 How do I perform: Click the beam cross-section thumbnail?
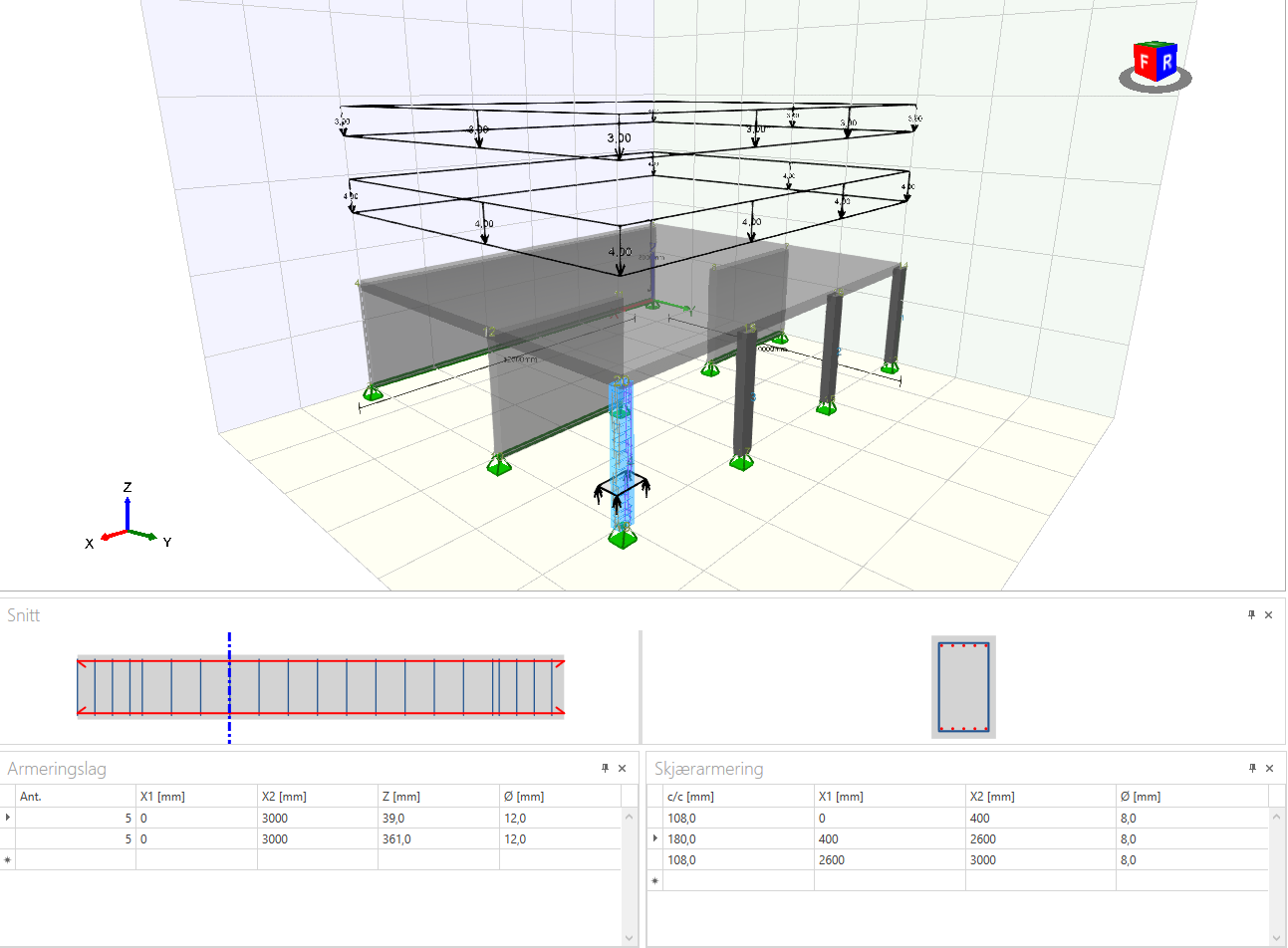pos(963,687)
